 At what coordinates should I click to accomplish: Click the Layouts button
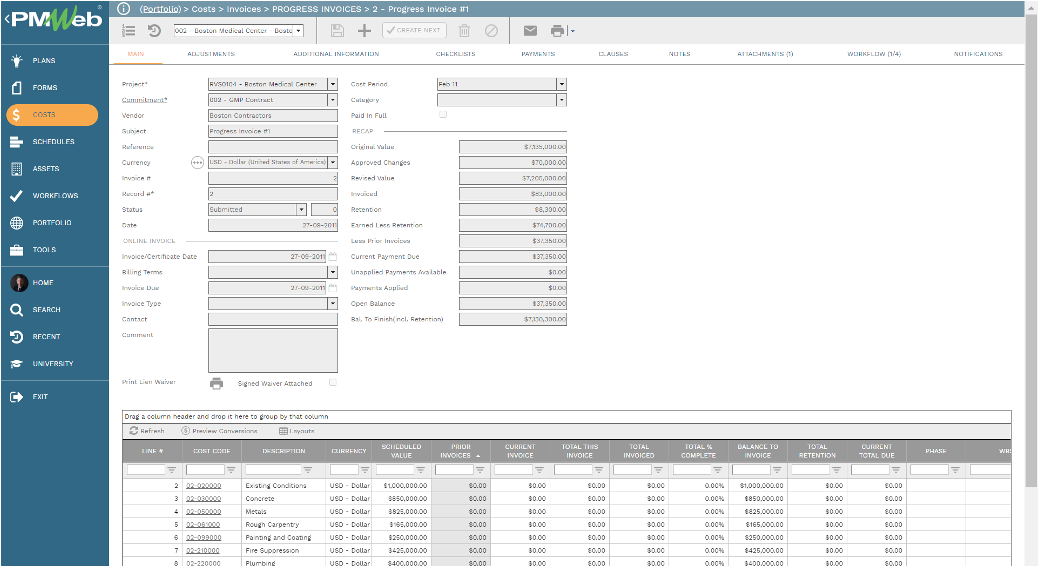(x=297, y=431)
